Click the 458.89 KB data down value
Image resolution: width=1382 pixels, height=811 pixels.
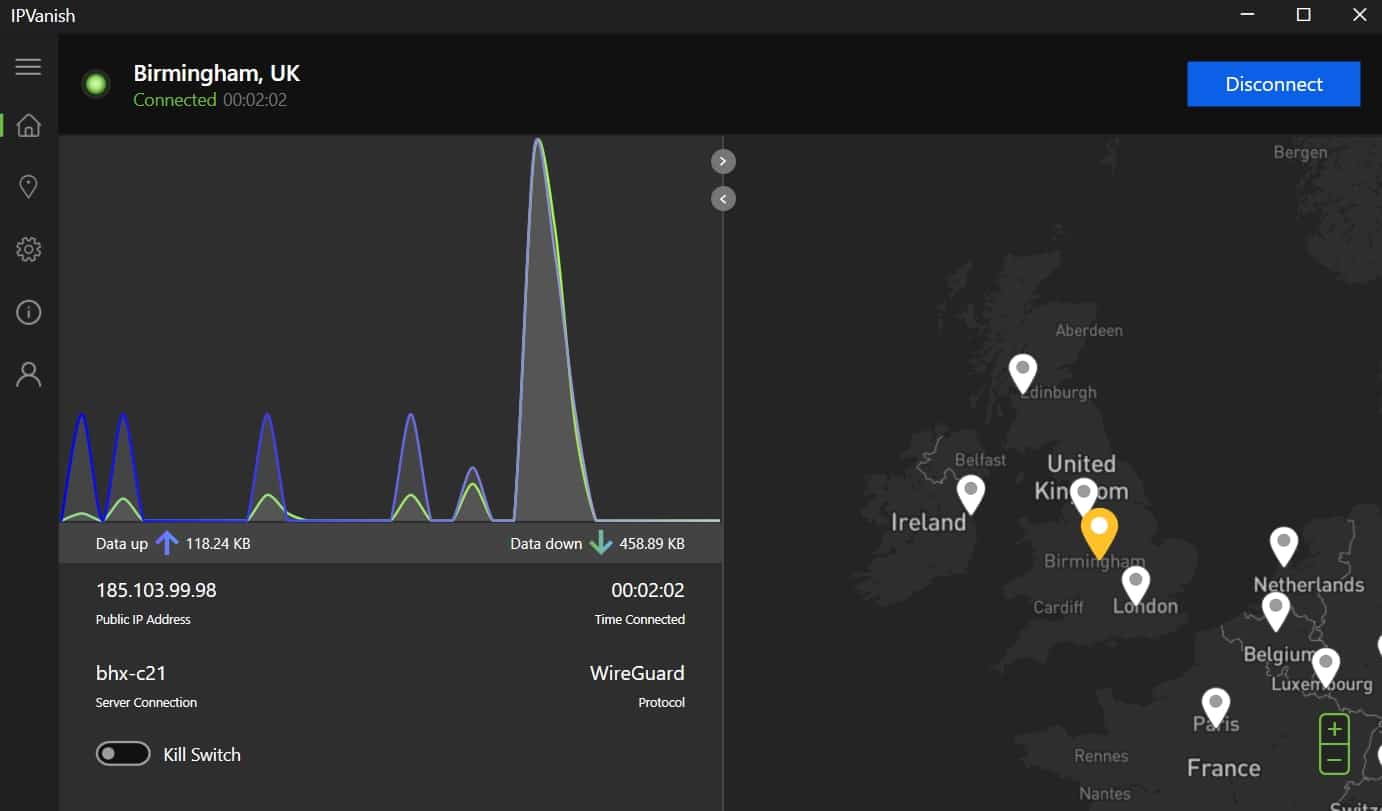click(652, 544)
